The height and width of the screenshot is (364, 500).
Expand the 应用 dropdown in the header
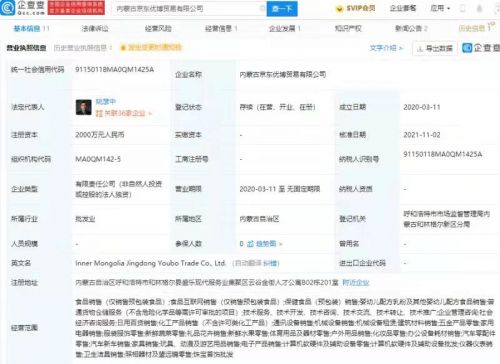click(440, 8)
